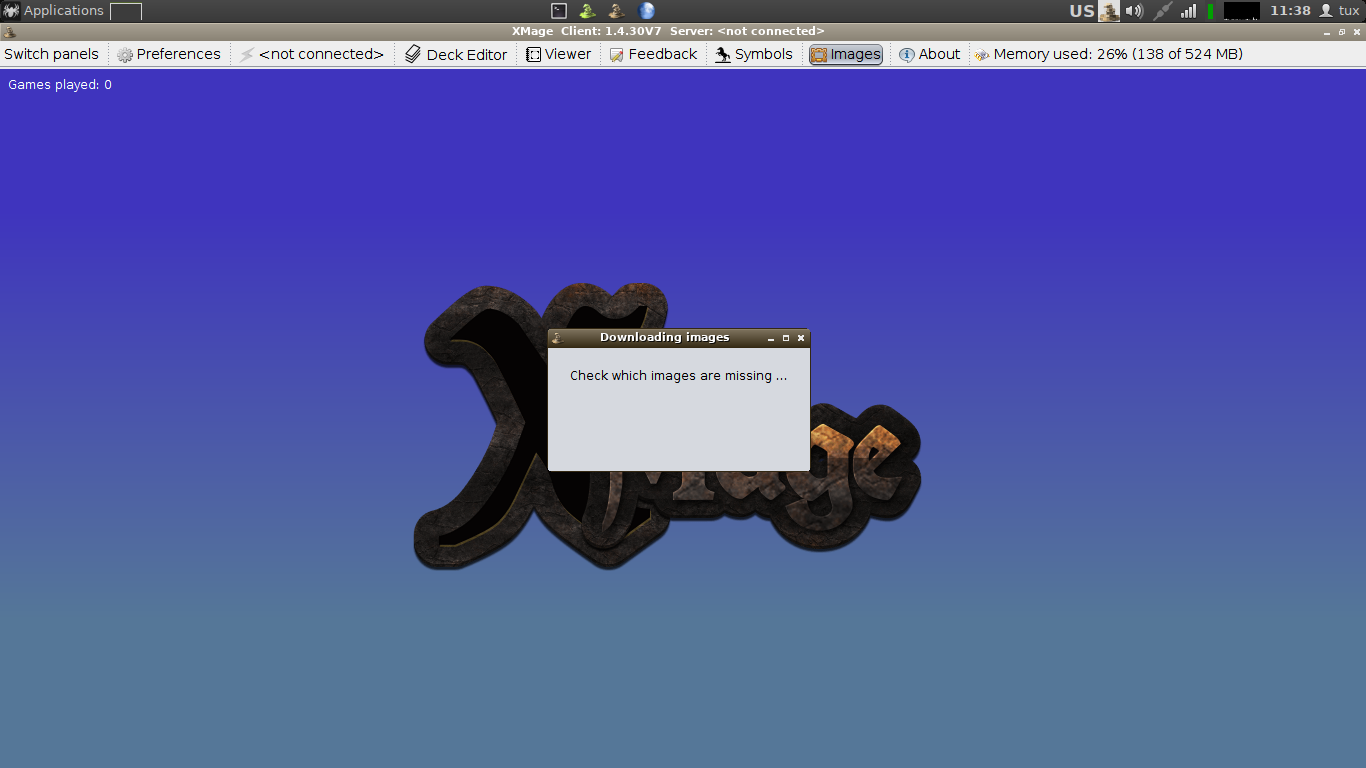Click the green battery indicator in the tray

click(x=1210, y=11)
